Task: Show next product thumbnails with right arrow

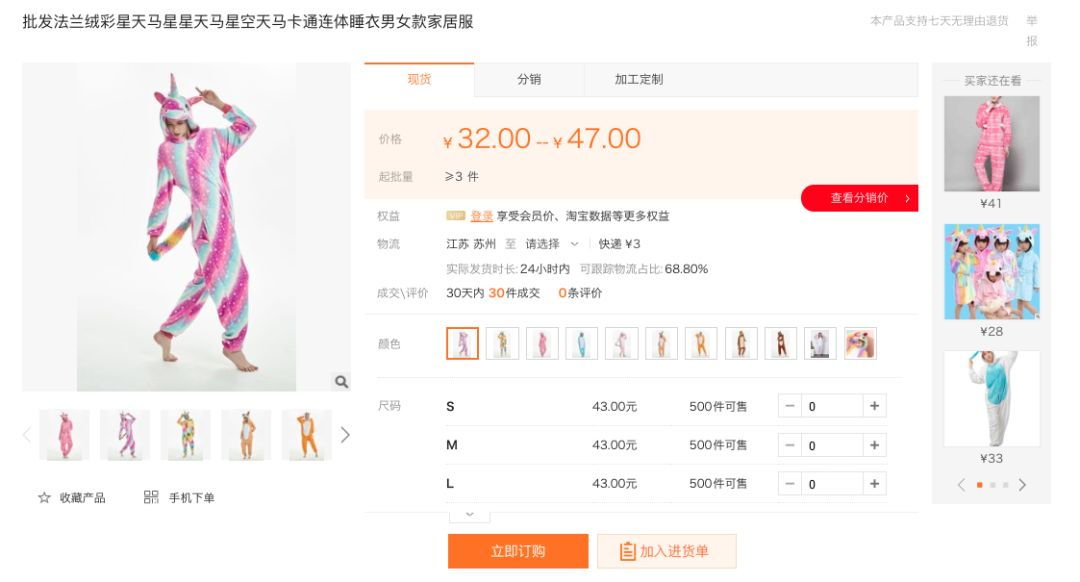Action: coord(345,435)
